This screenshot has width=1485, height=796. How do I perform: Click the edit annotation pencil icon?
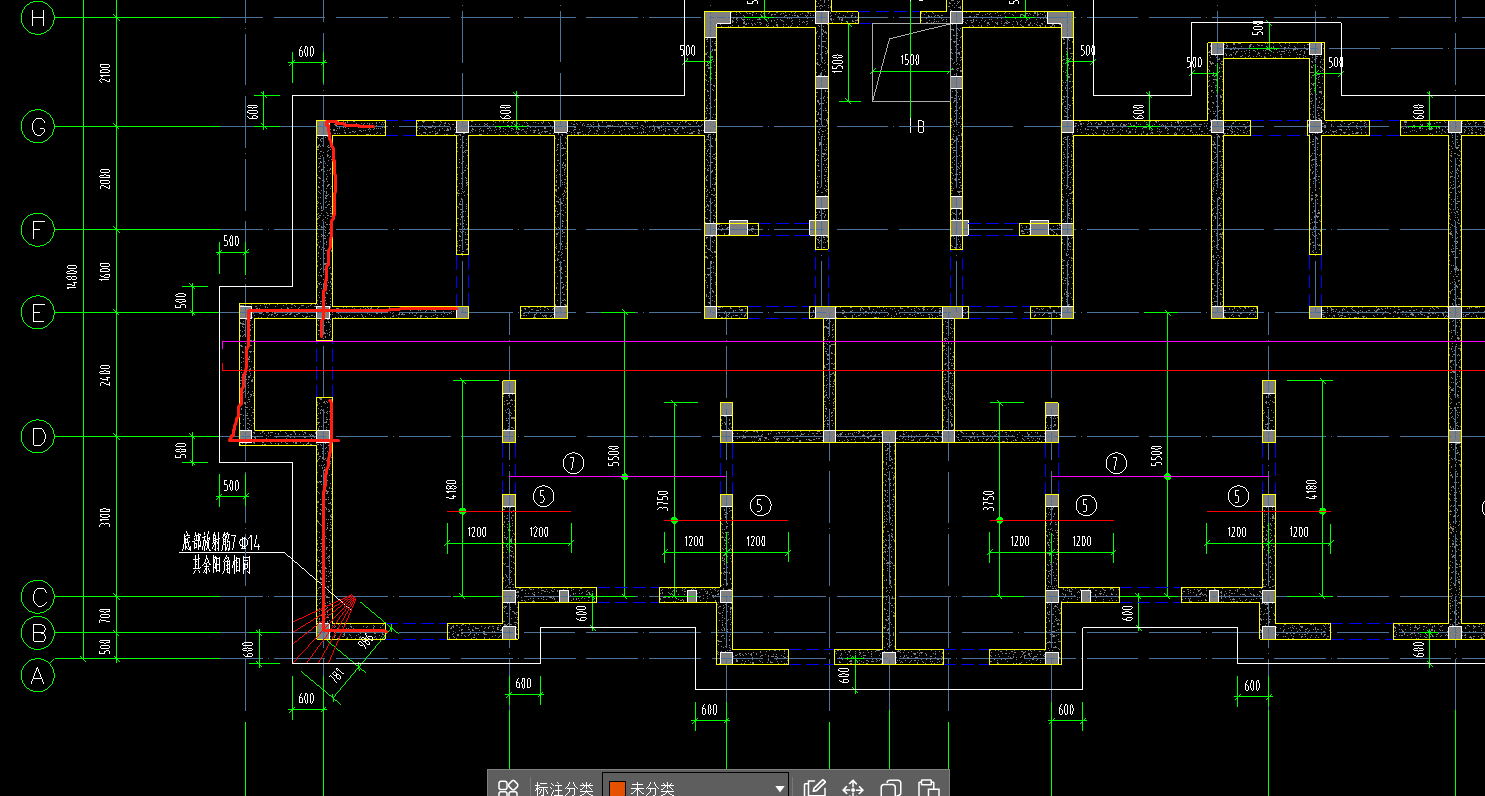(x=815, y=788)
